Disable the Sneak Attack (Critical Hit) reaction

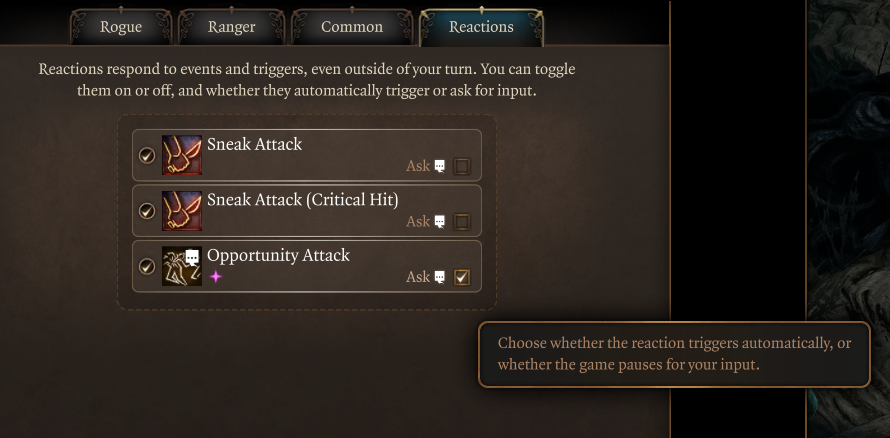pyautogui.click(x=147, y=211)
